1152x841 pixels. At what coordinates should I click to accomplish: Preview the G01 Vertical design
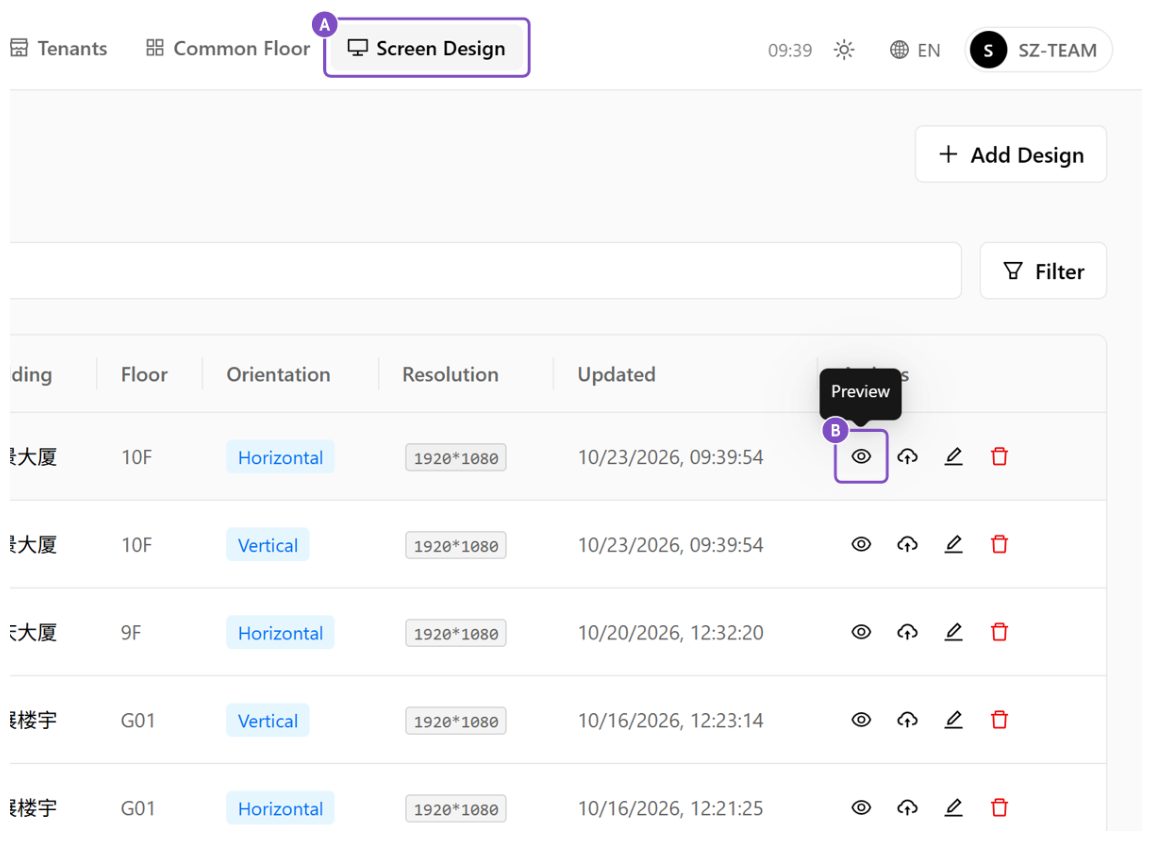pos(861,720)
